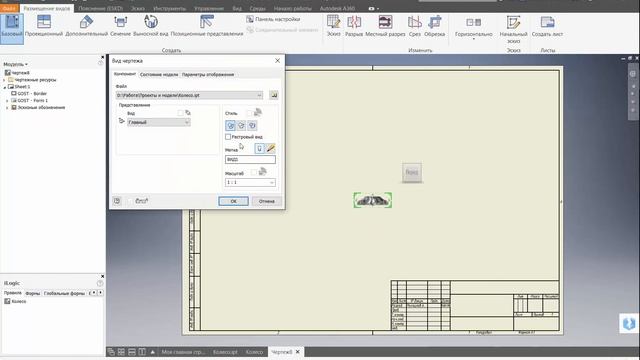The width and height of the screenshot is (640, 360).
Task: Browse for existing file icon
Action: 274,95
